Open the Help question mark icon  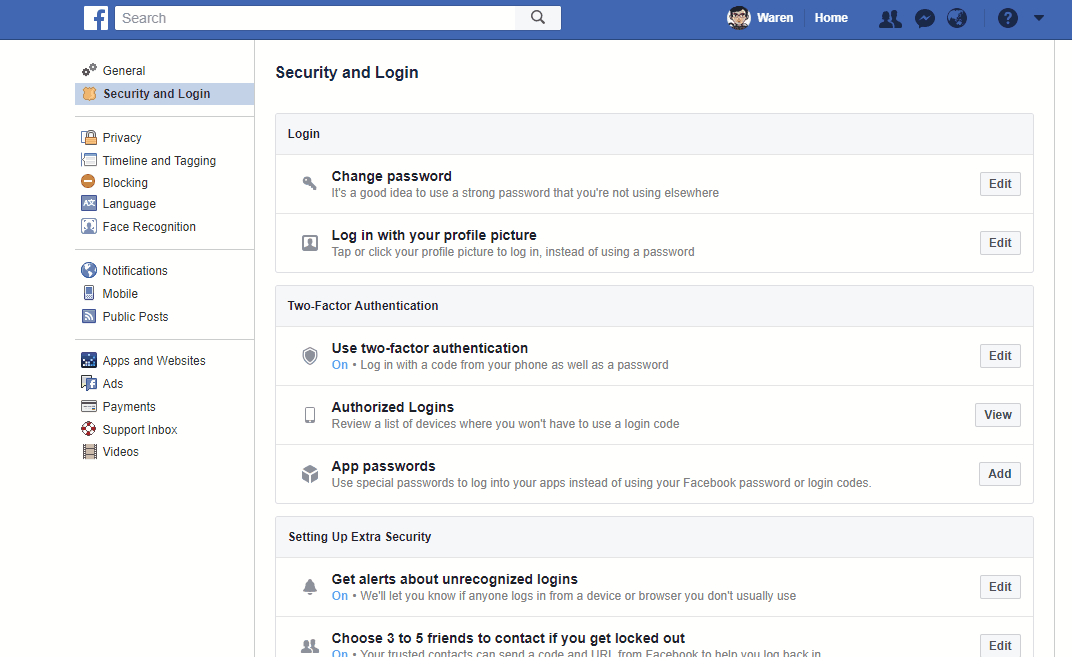tap(1007, 18)
